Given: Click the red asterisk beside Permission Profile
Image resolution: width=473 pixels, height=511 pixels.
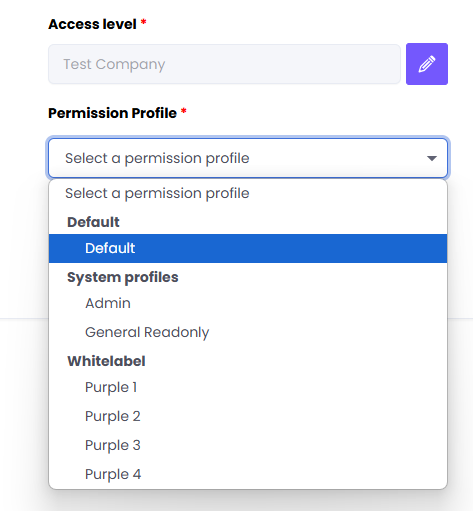Looking at the screenshot, I should coord(183,111).
